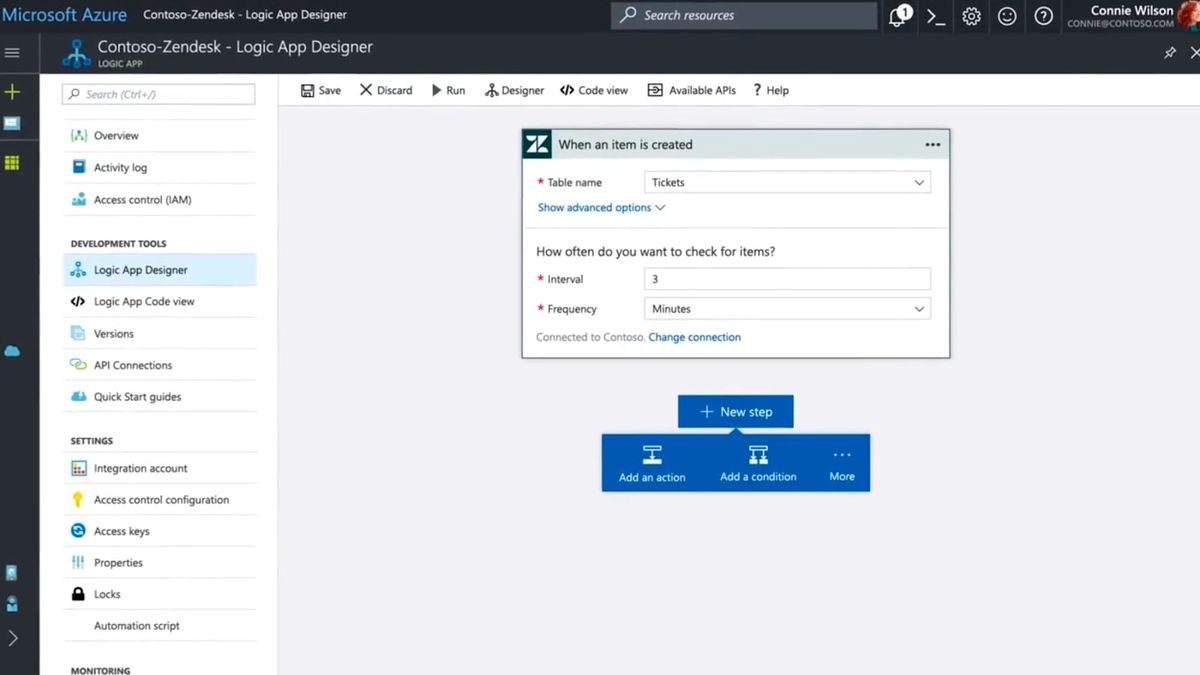Create a resource with the plus icon
The height and width of the screenshot is (675, 1200).
(14, 91)
